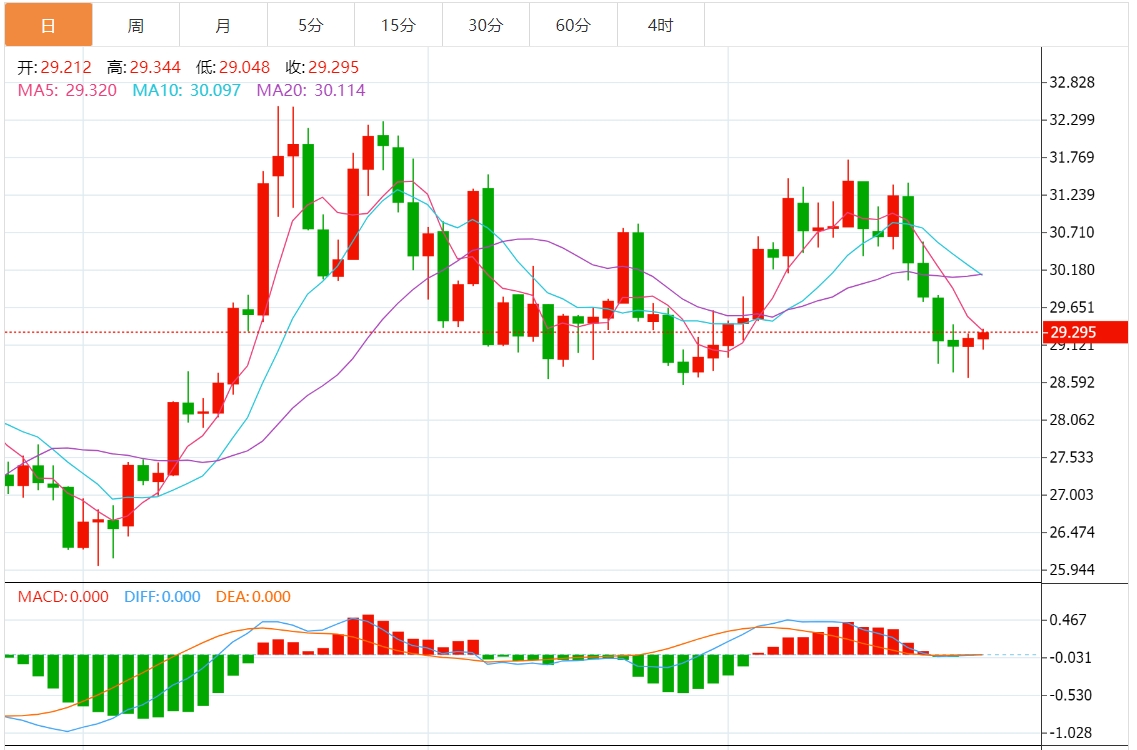Click the 32.299 price axis label
Viewport: 1137px width, 750px height.
pos(1072,120)
